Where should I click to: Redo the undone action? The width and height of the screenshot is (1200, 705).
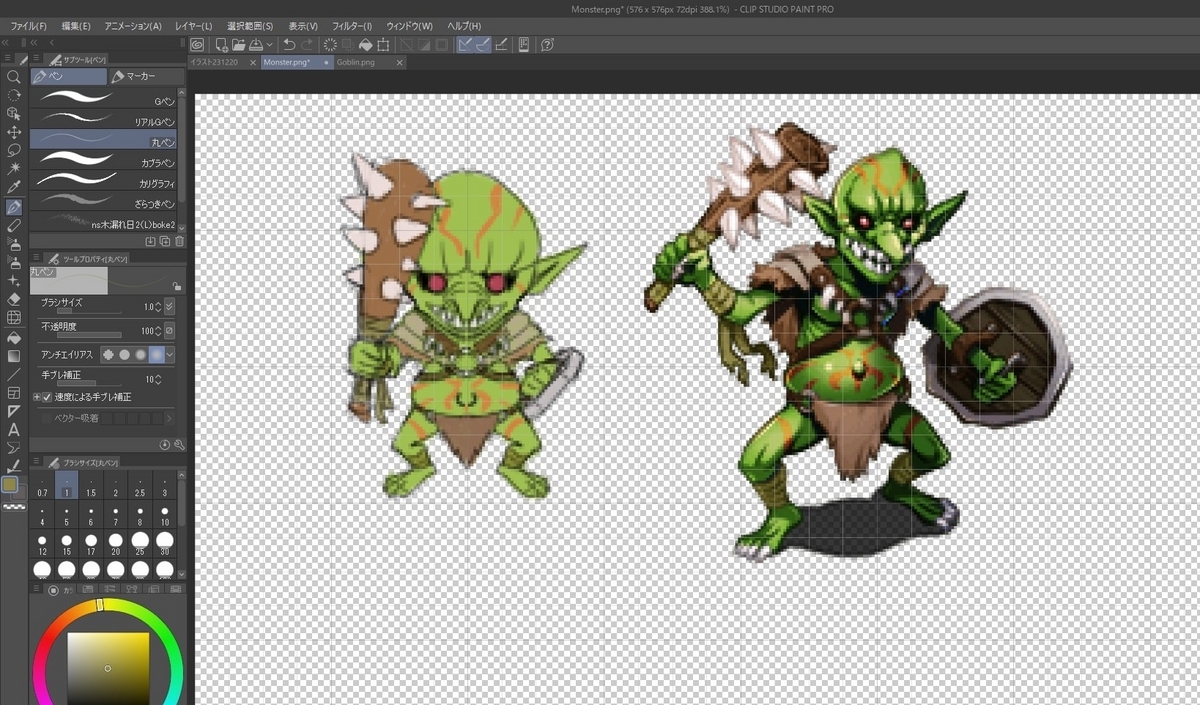(x=306, y=44)
